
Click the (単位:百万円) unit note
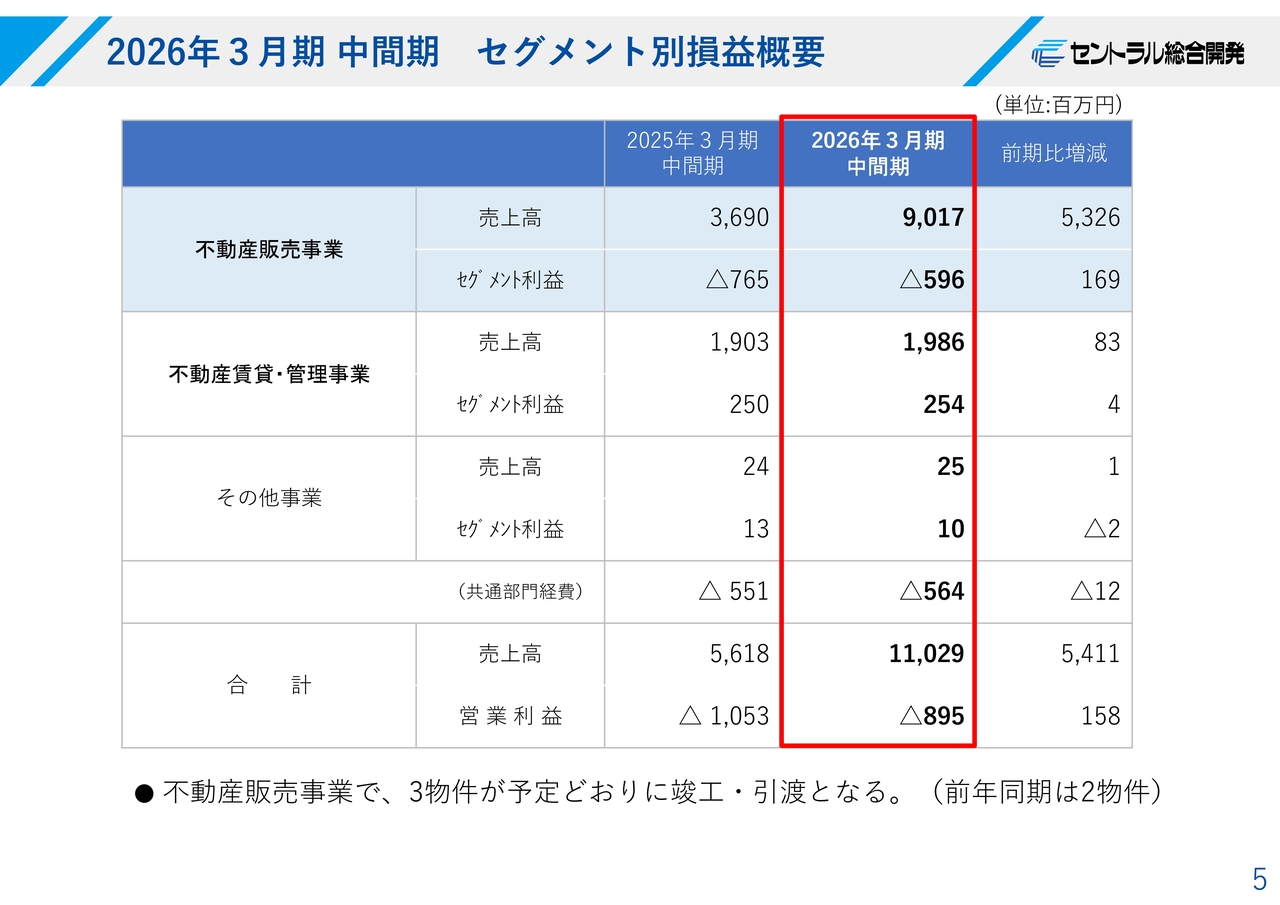coord(1057,105)
